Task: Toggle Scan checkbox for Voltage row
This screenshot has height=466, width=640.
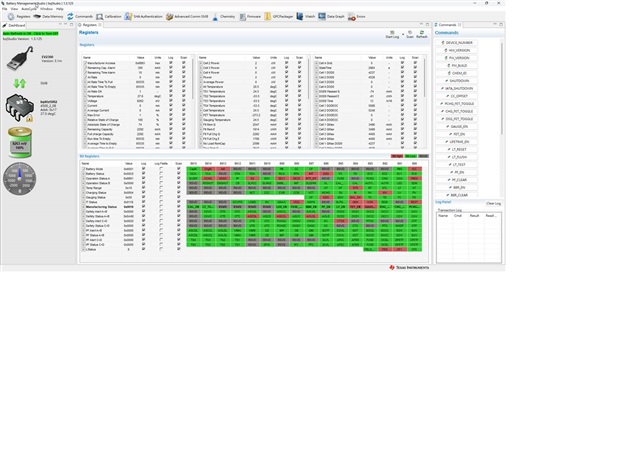Action: (x=184, y=101)
